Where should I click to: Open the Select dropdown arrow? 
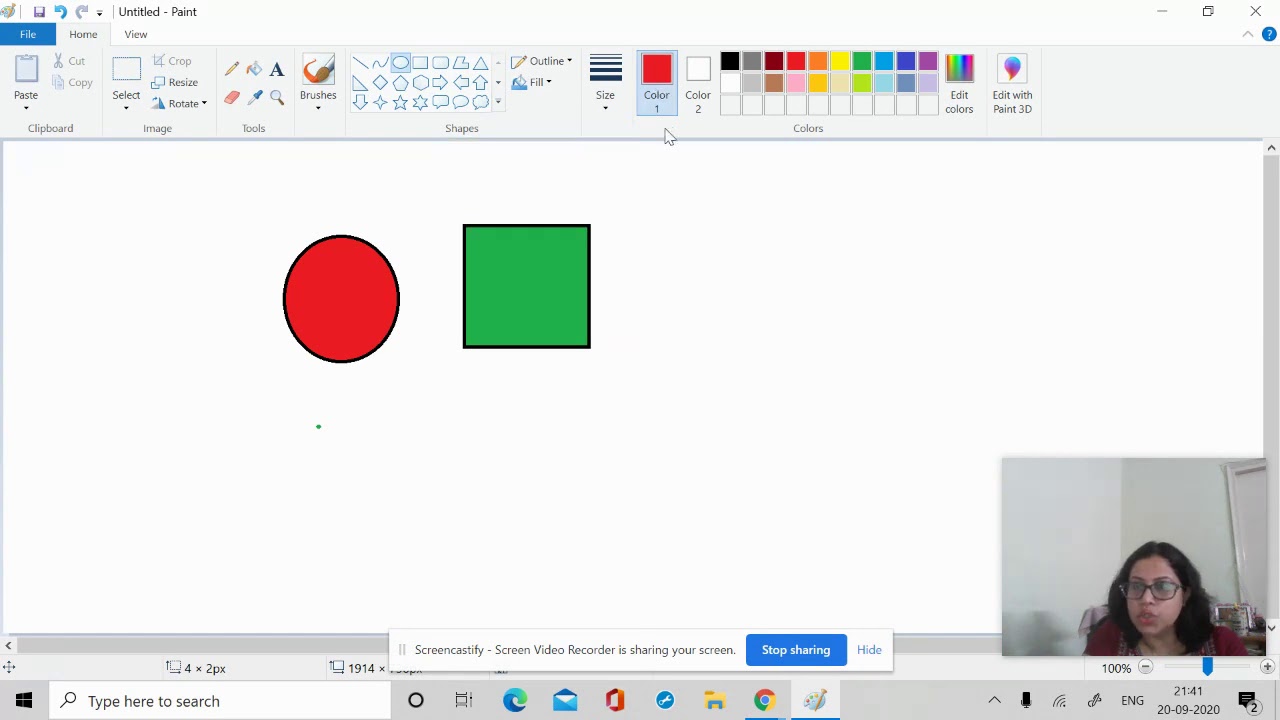coord(126,107)
